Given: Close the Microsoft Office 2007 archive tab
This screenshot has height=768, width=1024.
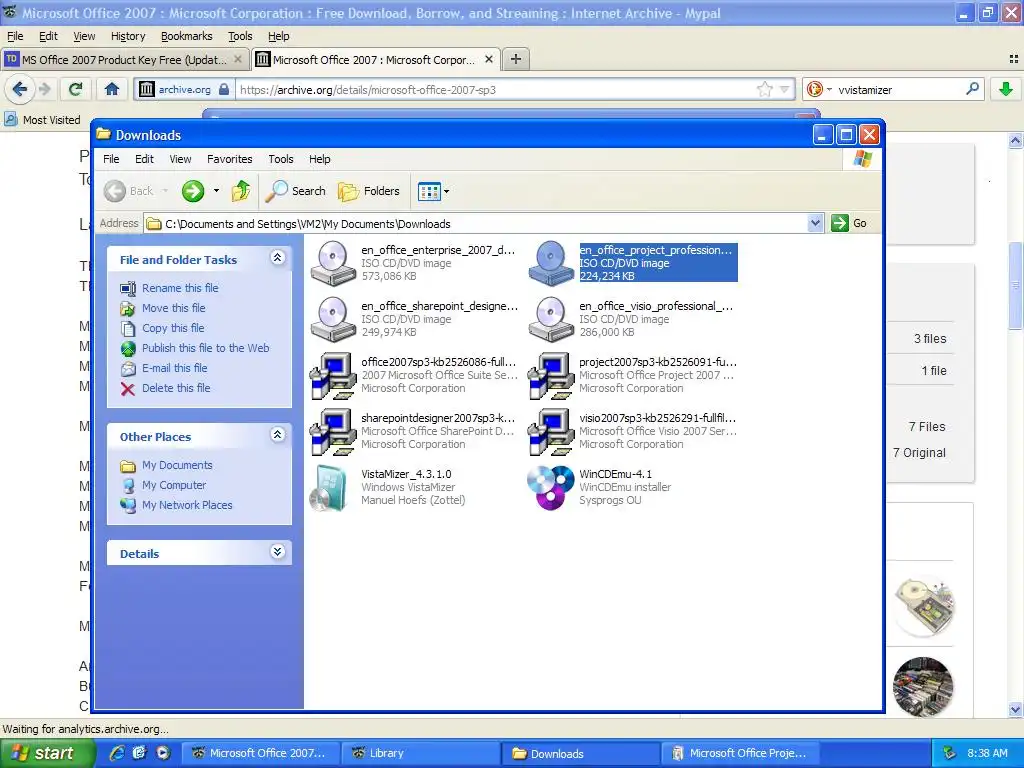Looking at the screenshot, I should pos(488,59).
